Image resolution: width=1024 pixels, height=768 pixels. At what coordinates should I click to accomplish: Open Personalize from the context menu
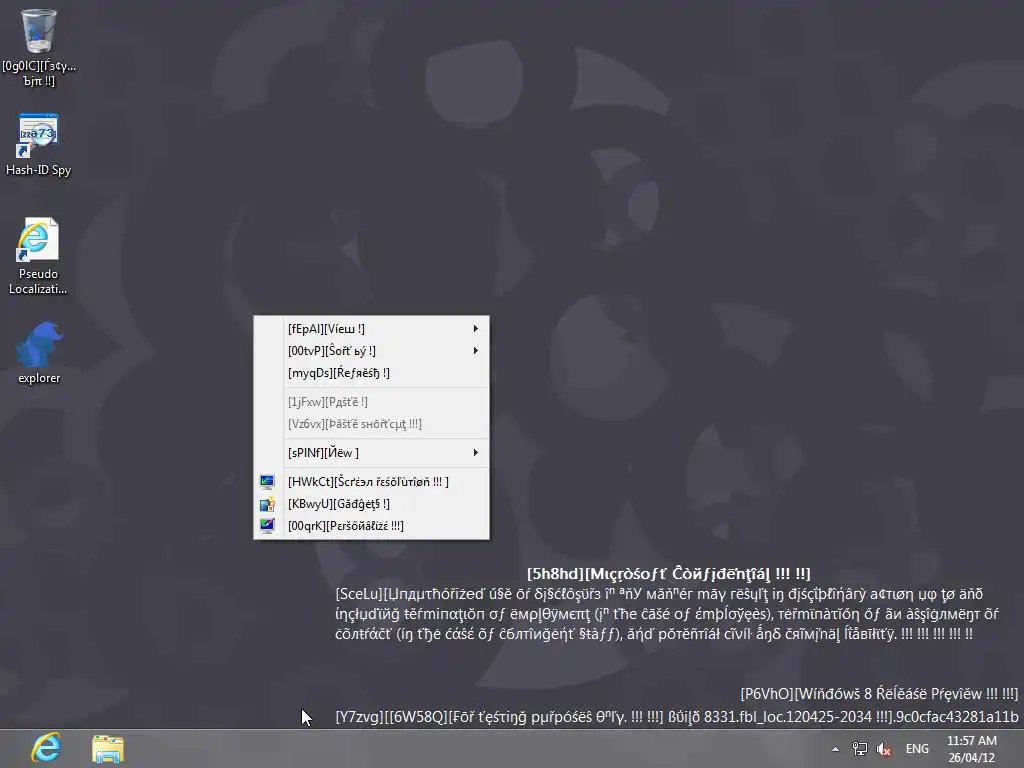(371, 526)
